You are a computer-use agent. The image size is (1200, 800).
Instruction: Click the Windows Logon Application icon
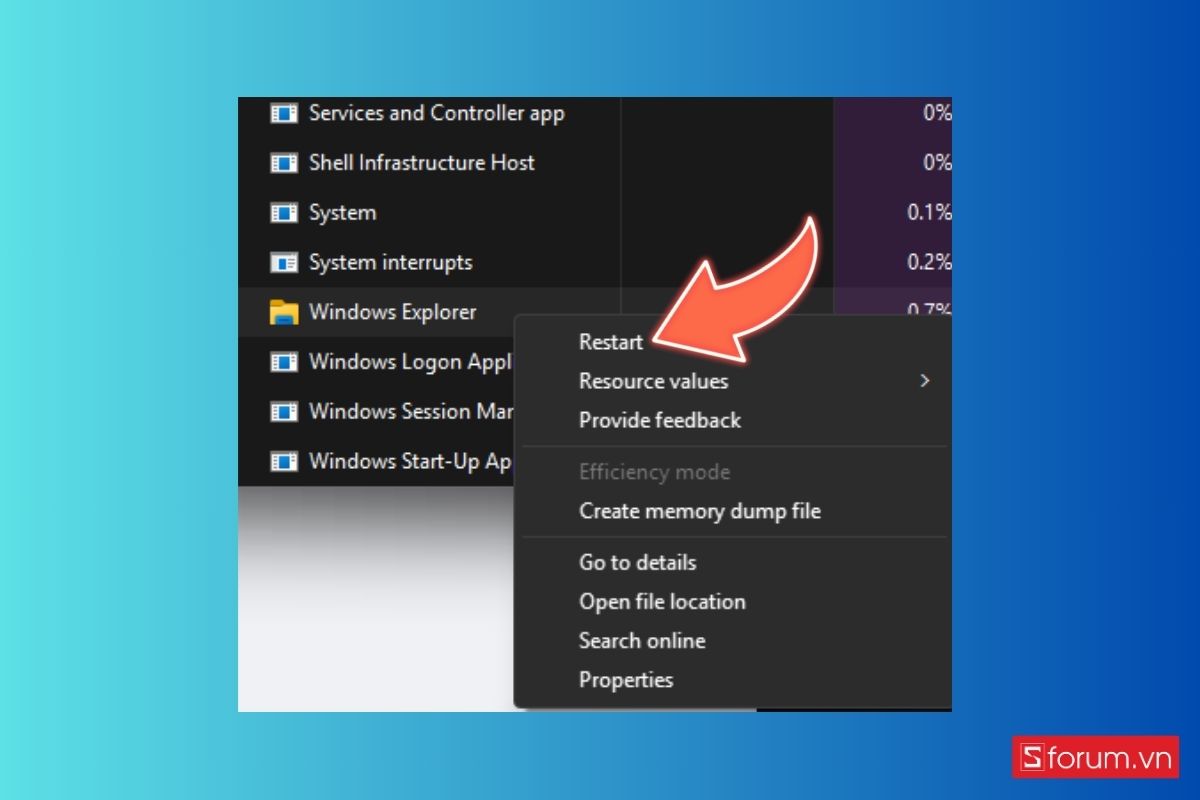284,362
